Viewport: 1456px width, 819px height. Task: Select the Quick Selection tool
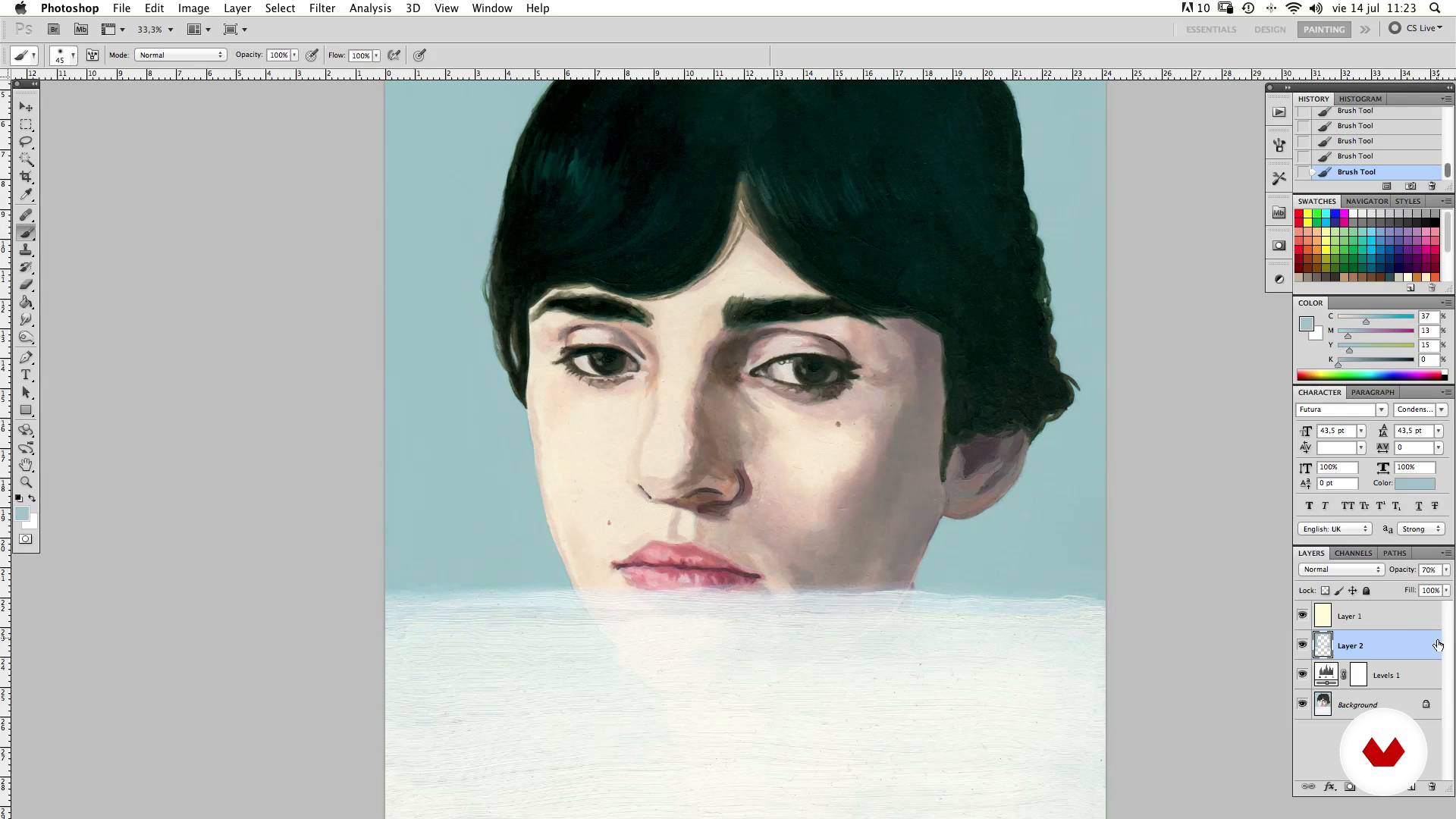(x=26, y=159)
